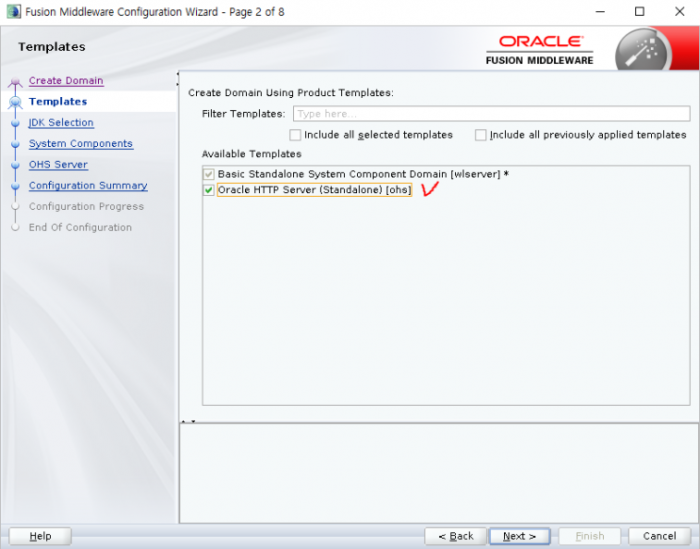Viewport: 700px width, 549px height.
Task: Click the Configuration Summary step node icon
Action: (x=15, y=186)
